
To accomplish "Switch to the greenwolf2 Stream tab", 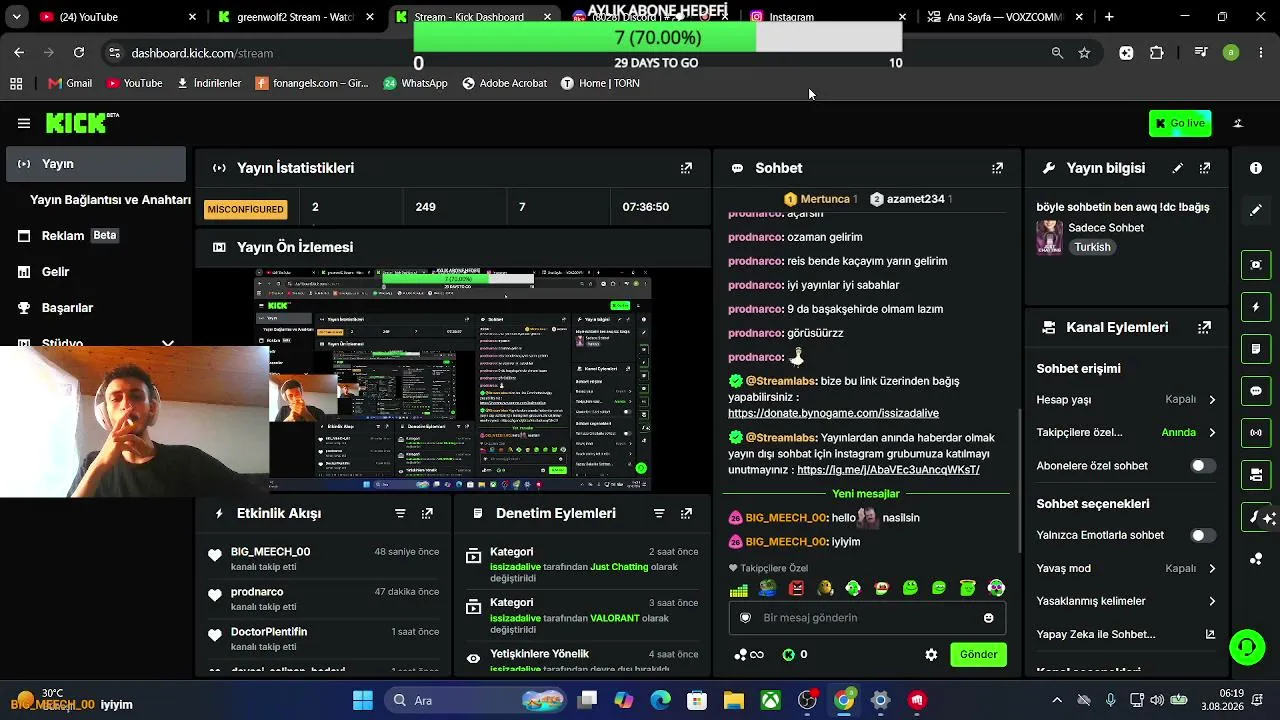I will tap(296, 17).
